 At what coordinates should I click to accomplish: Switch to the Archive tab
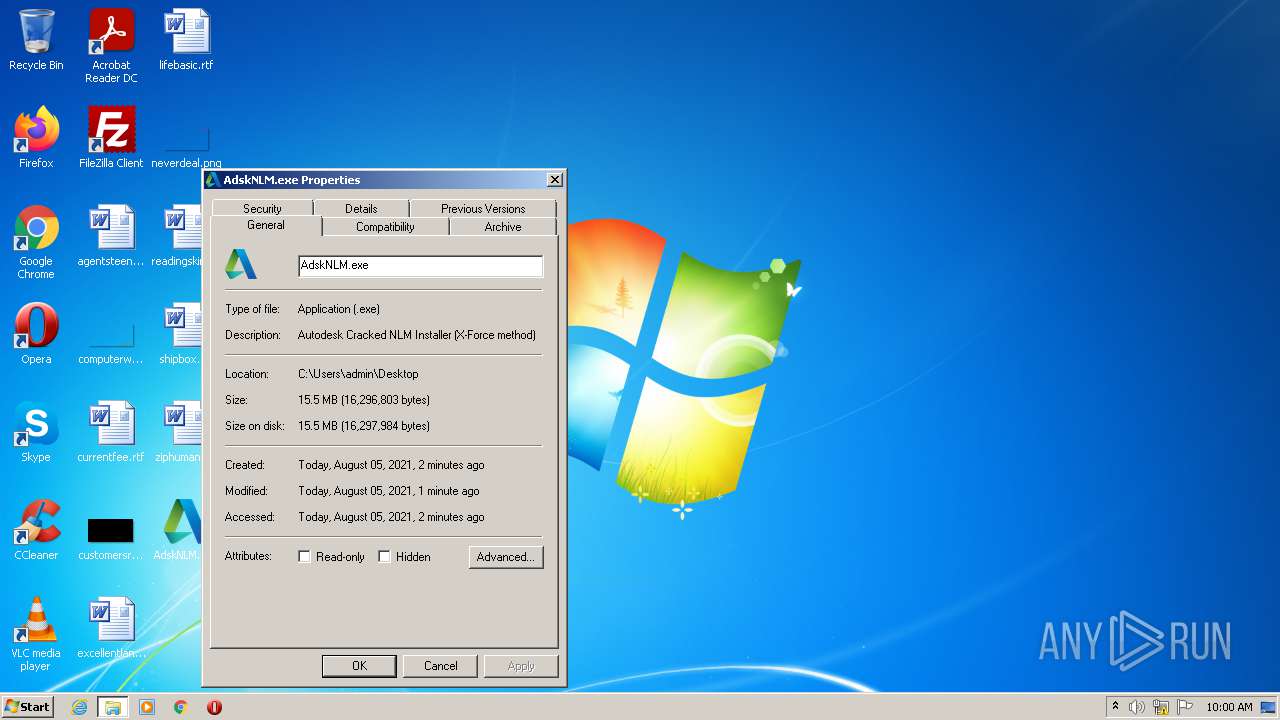503,227
